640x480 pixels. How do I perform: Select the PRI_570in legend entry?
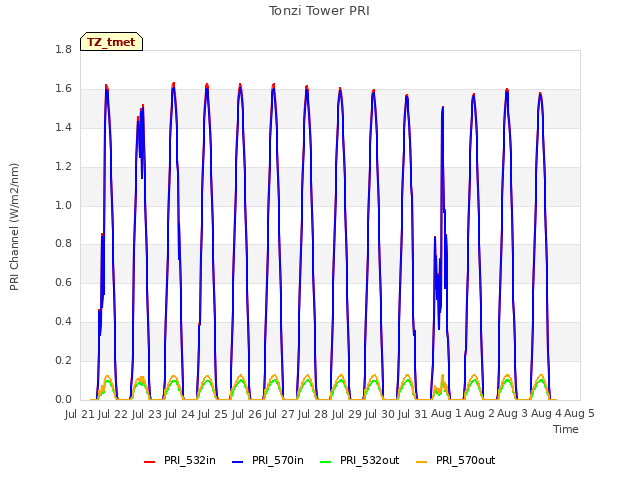coord(268,461)
